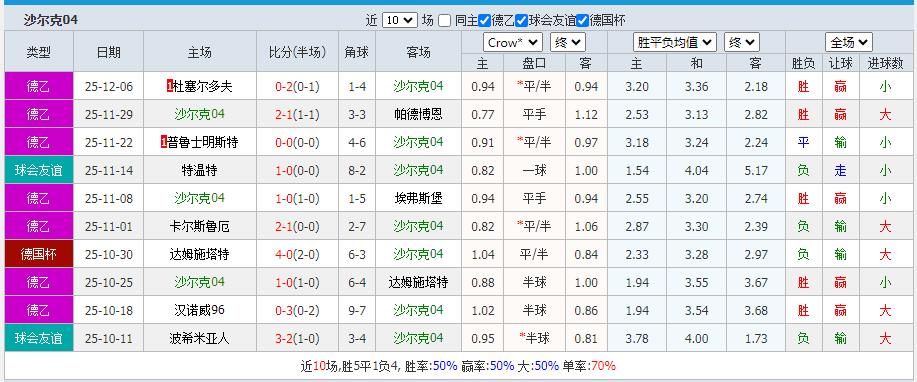Click draw odds 4.04
The height and width of the screenshot is (382, 917).
(696, 170)
